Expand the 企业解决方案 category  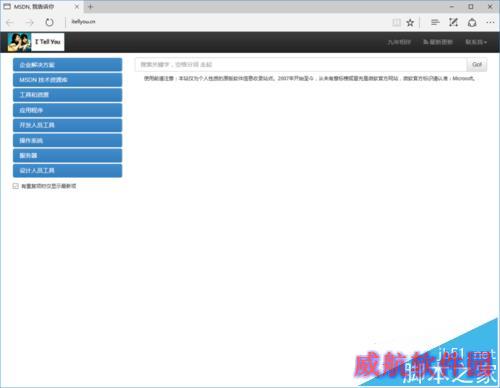[68, 65]
